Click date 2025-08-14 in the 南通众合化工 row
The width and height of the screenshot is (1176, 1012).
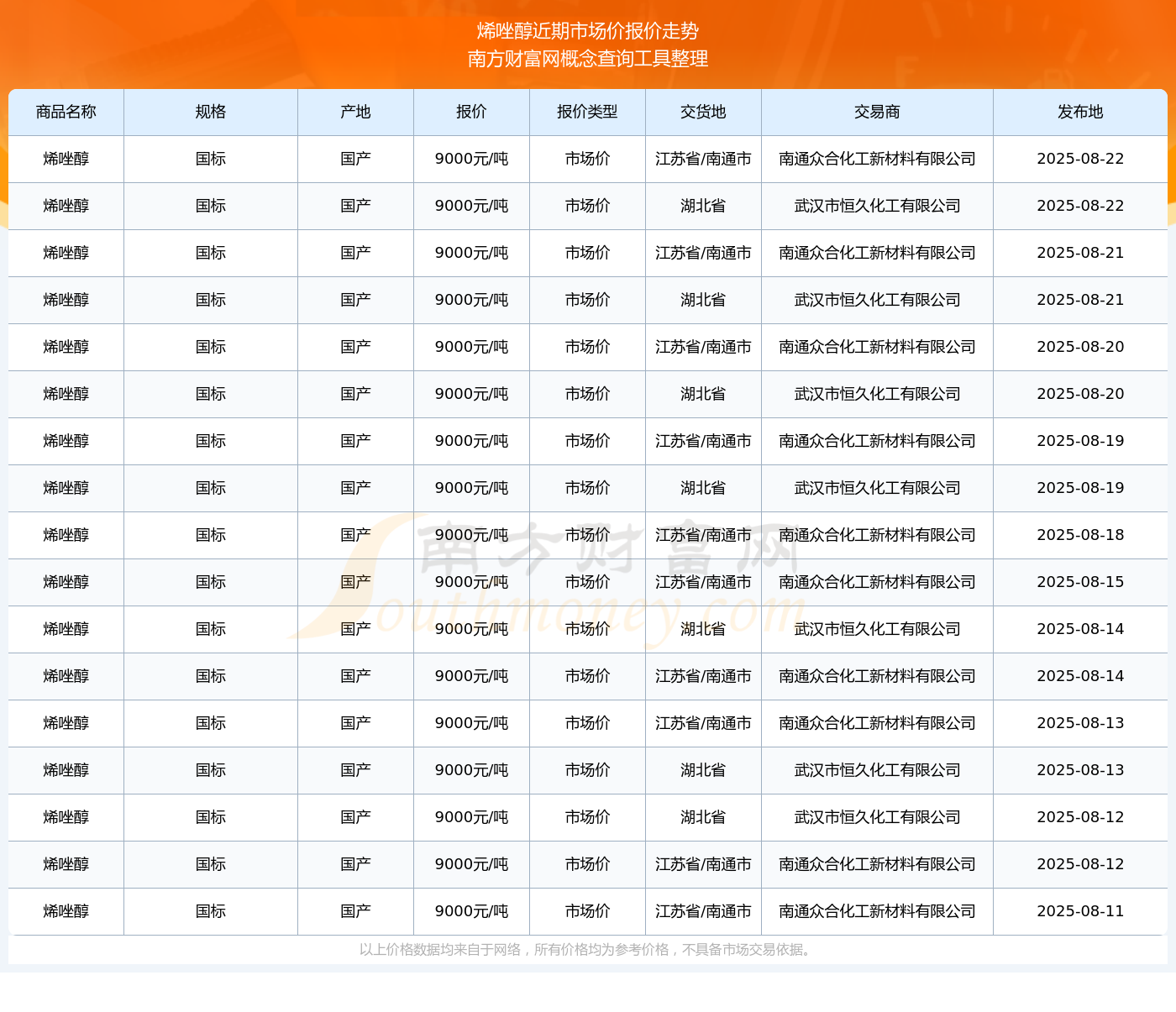[x=1081, y=676]
